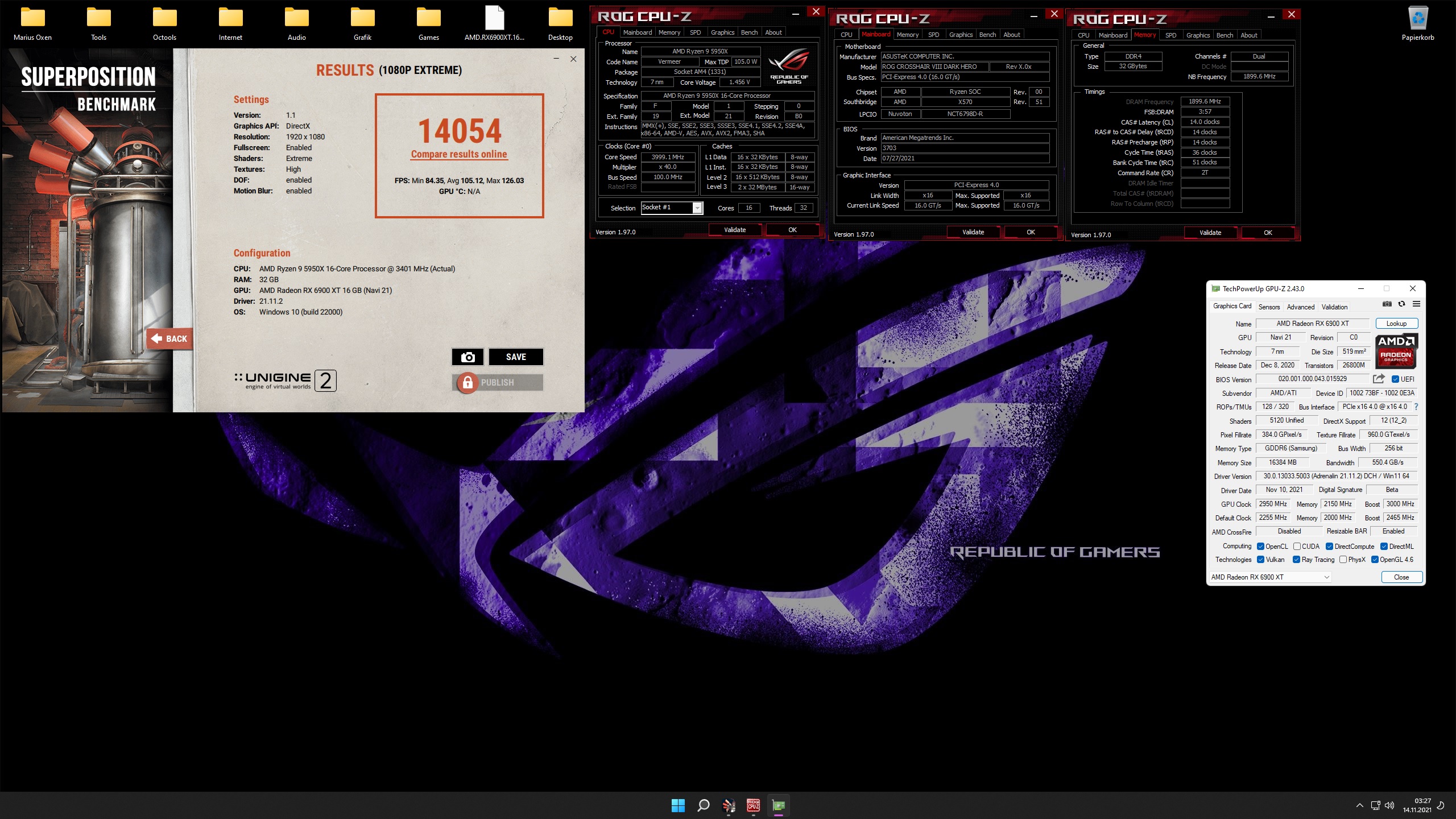Toggle the OpenCL checkbox
Image resolution: width=1456 pixels, height=819 pixels.
[1261, 547]
